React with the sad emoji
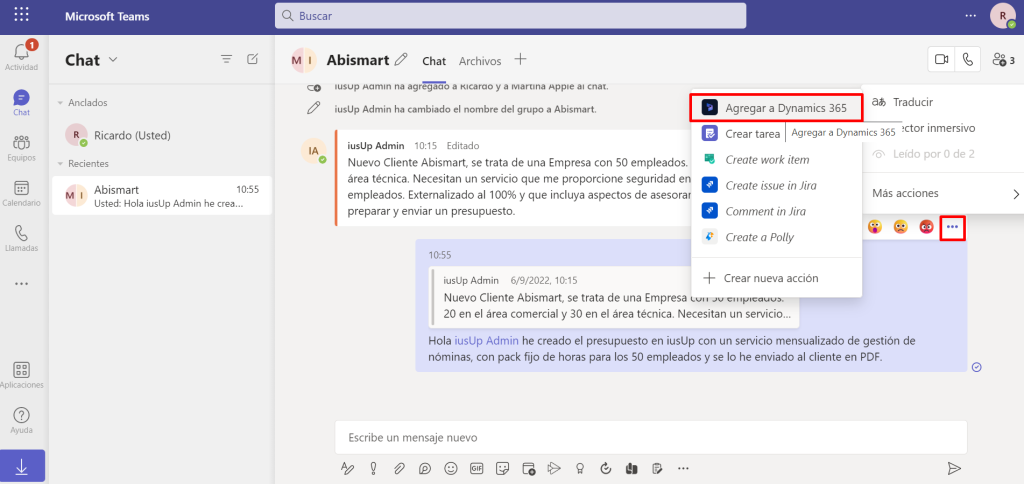Screen dimensions: 1024x484 pos(901,227)
